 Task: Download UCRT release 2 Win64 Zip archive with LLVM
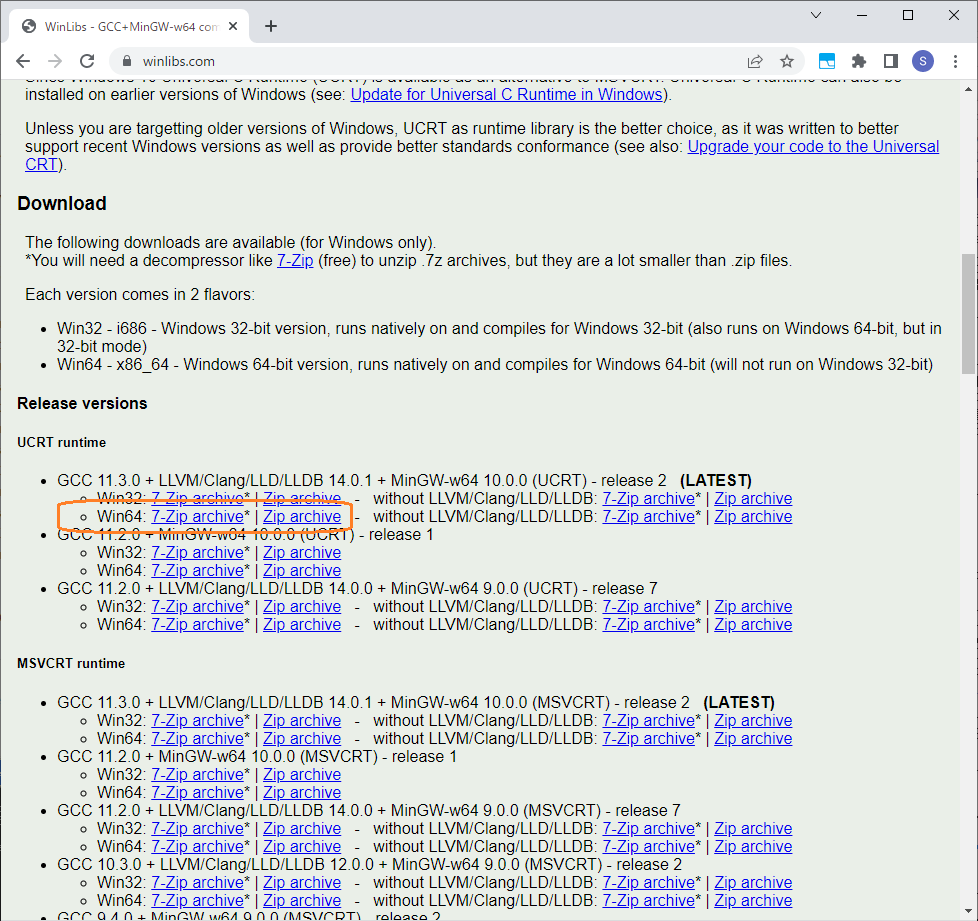point(302,517)
